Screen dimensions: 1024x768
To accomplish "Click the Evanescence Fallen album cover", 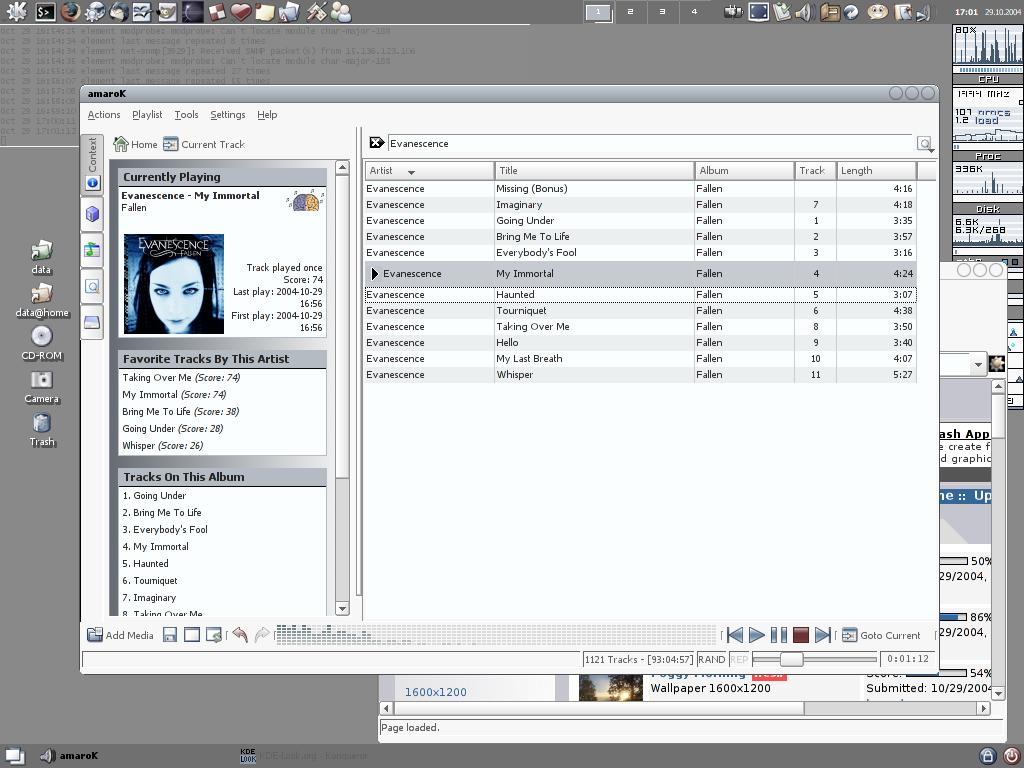I will [x=174, y=283].
